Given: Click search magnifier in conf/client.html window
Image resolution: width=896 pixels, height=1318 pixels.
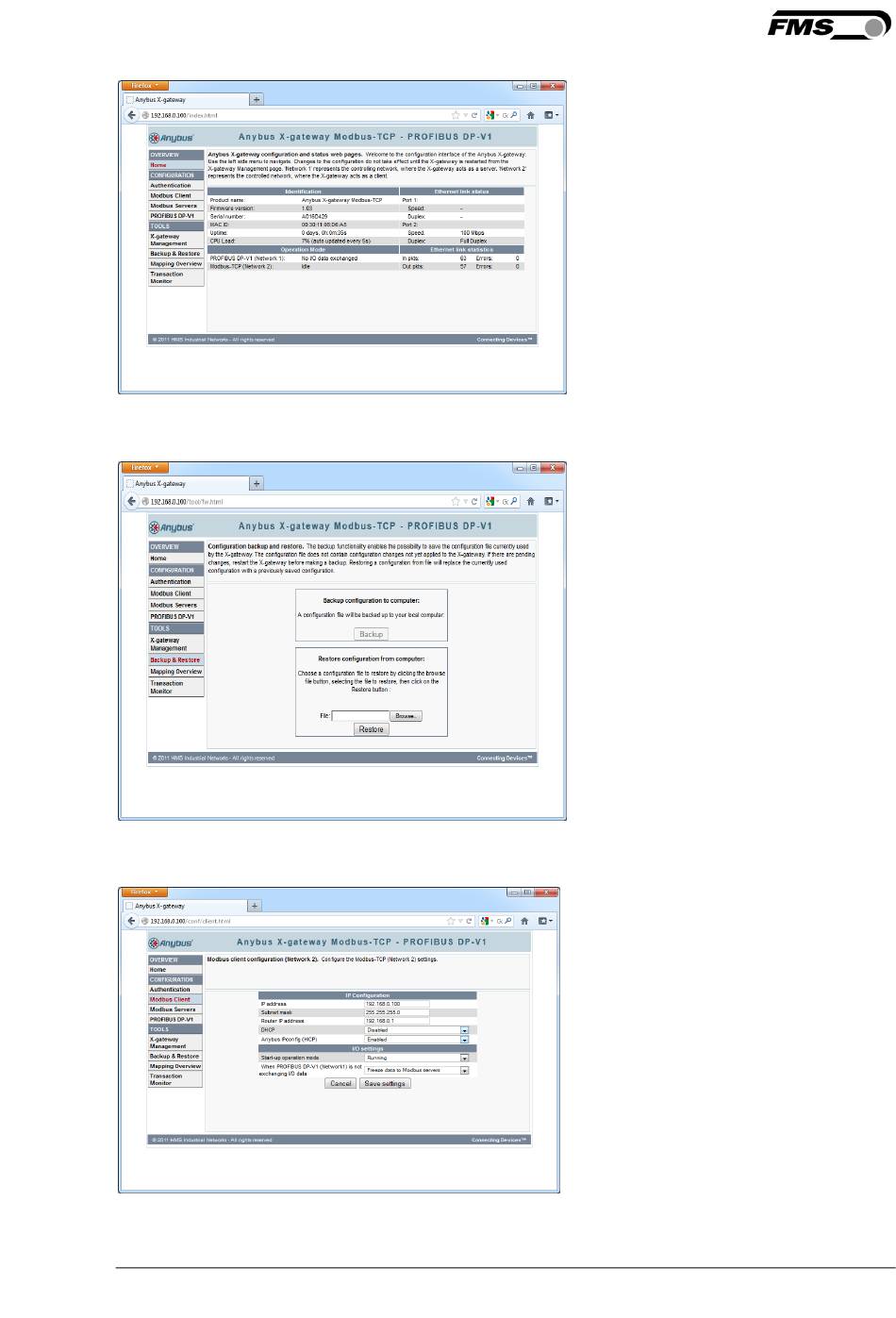Looking at the screenshot, I should tap(507, 921).
